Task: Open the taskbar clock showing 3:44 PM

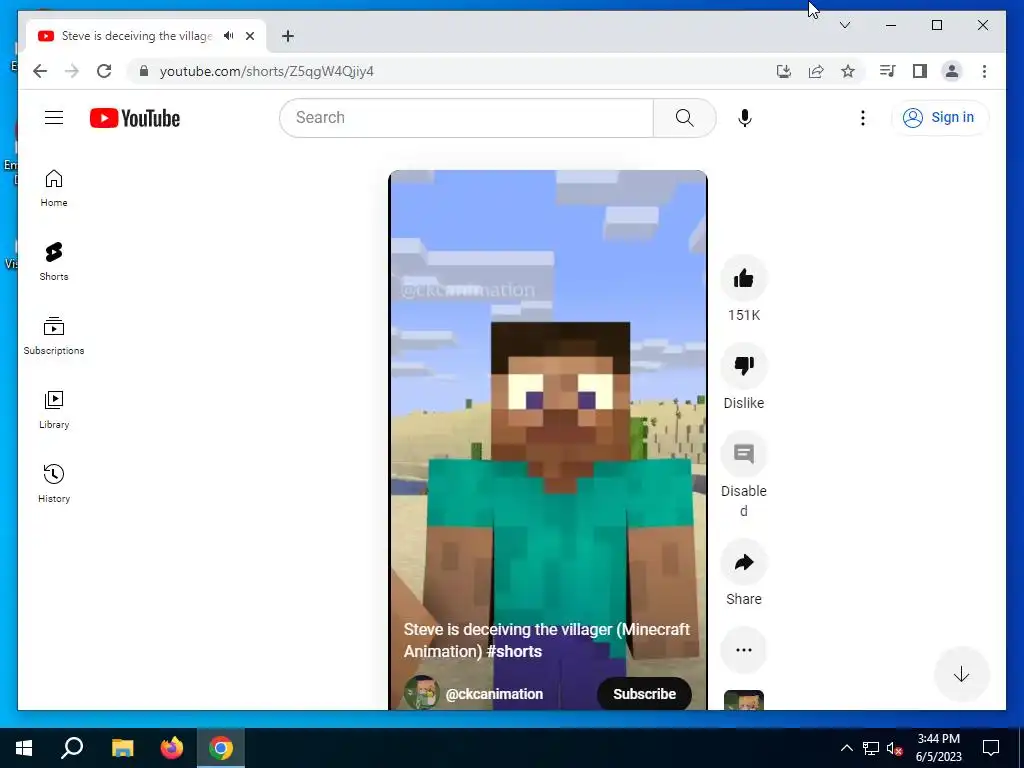Action: click(938, 748)
